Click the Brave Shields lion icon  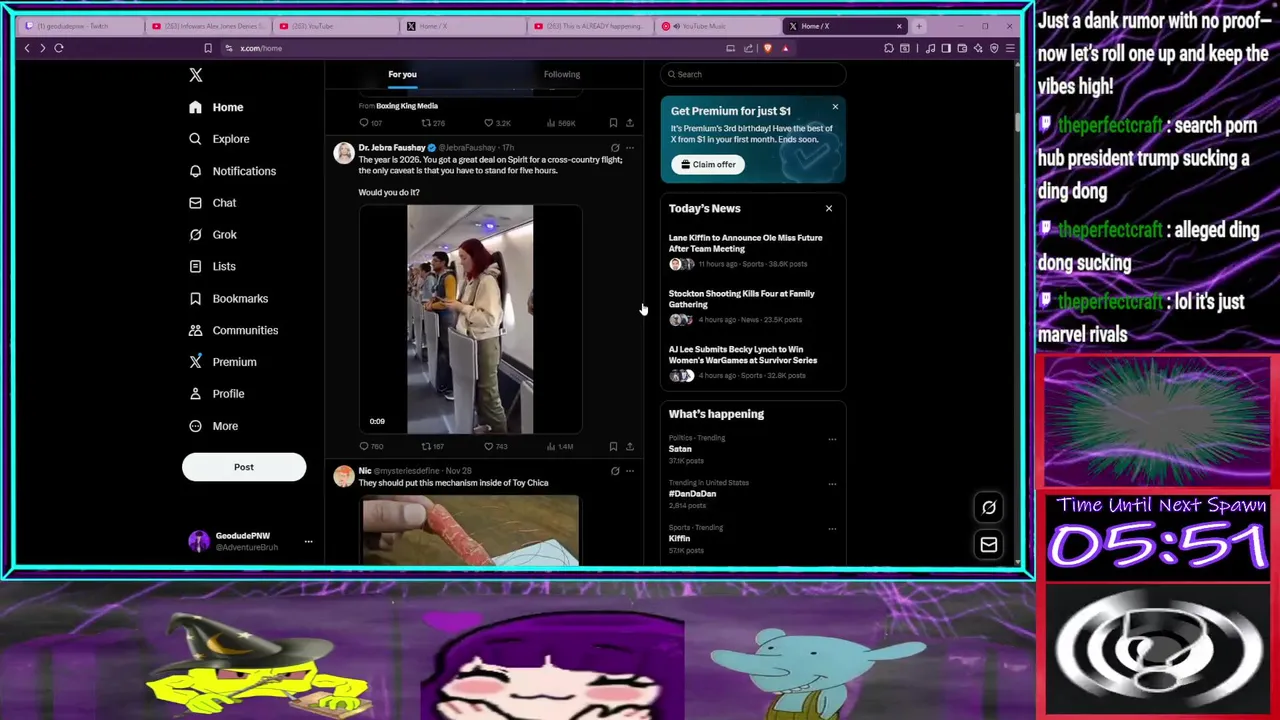click(767, 48)
